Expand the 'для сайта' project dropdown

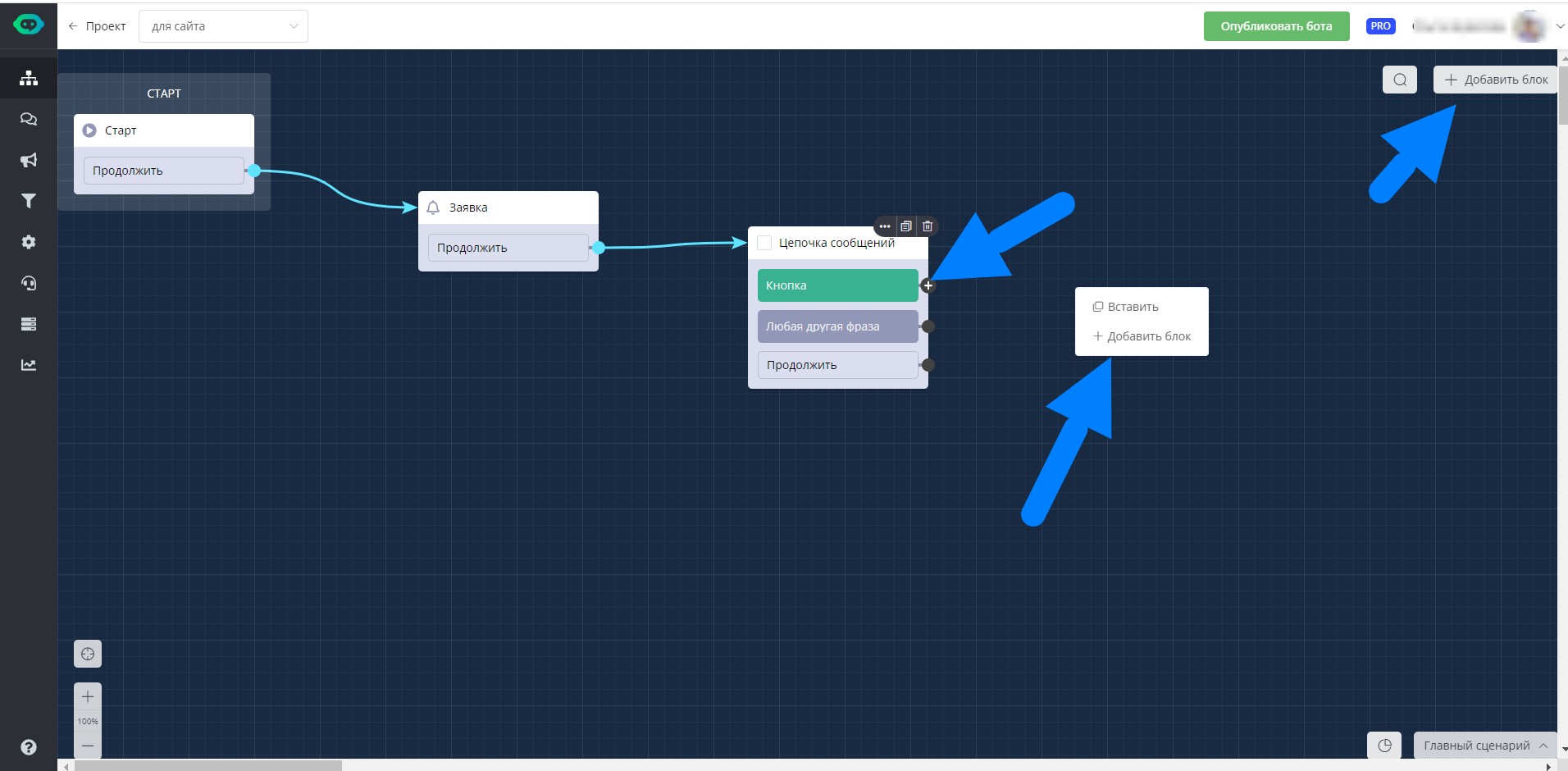coord(223,26)
